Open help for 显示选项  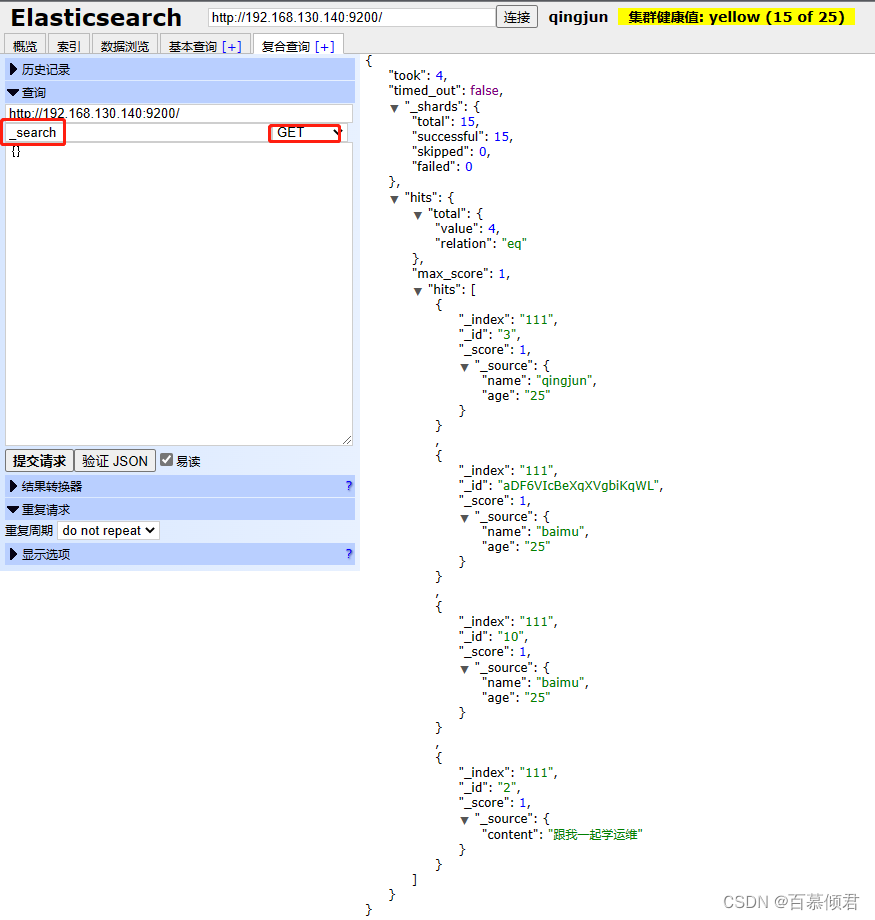pos(349,554)
